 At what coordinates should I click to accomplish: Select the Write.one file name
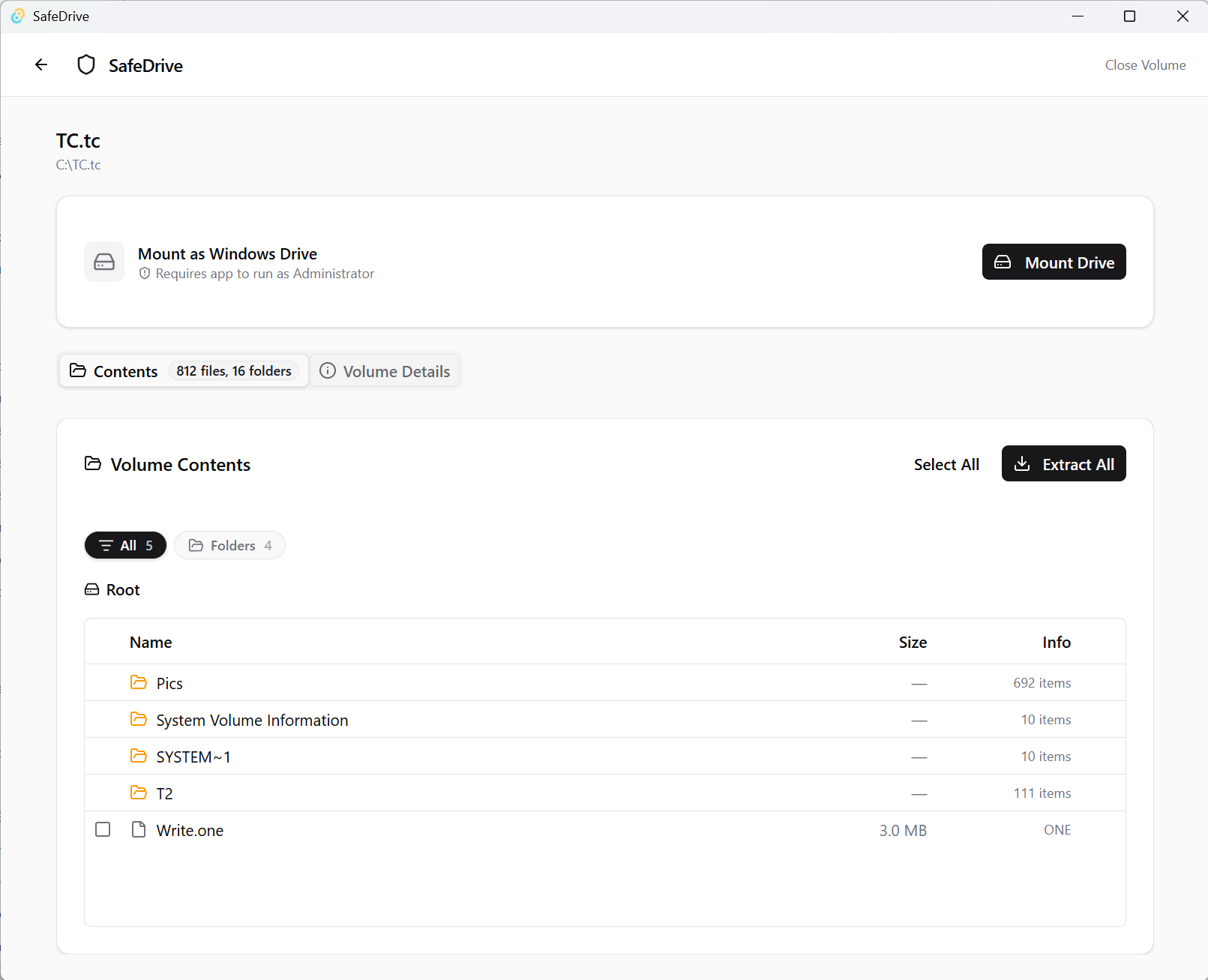(190, 831)
